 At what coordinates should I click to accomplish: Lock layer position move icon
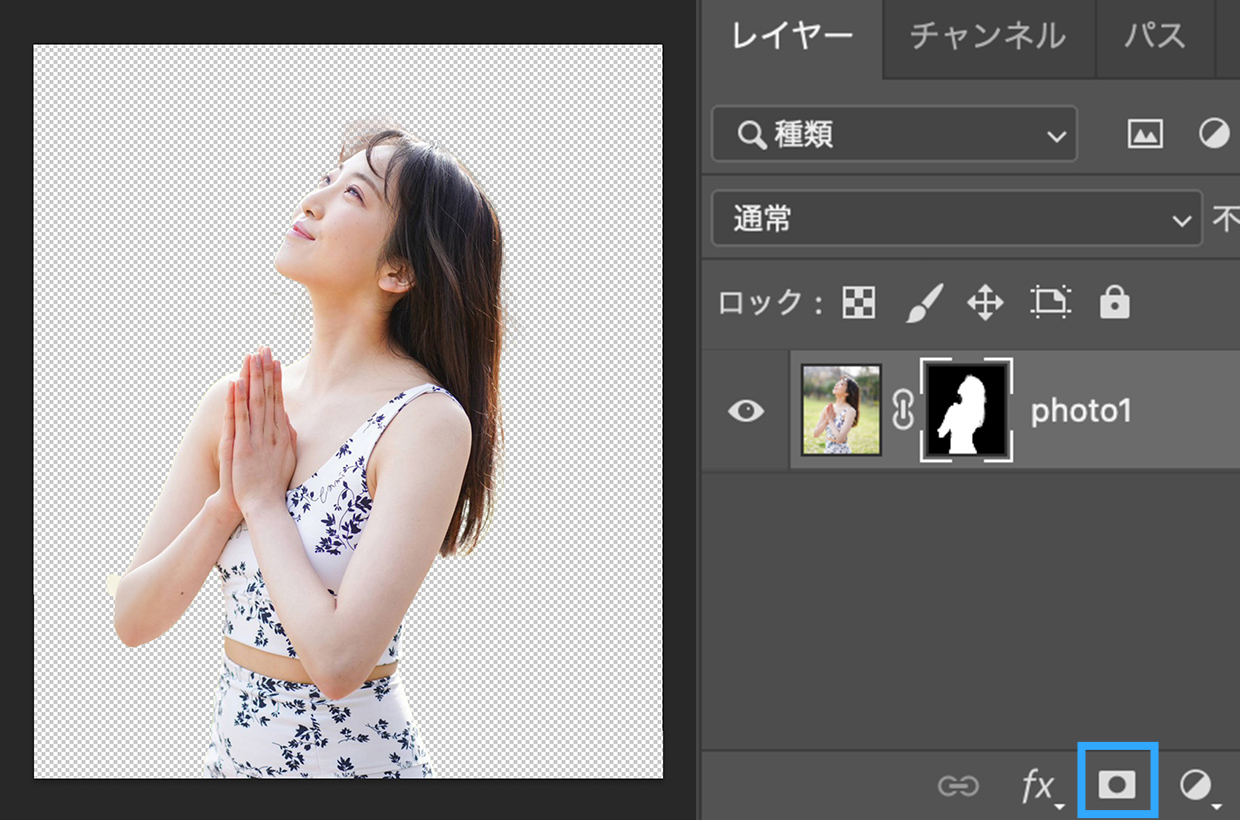pyautogui.click(x=985, y=302)
